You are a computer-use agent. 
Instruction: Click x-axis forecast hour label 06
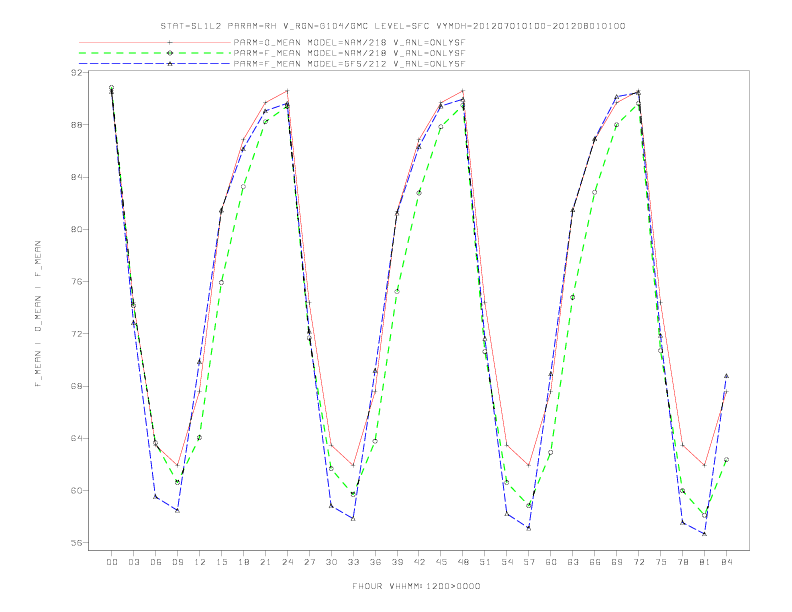pos(156,562)
